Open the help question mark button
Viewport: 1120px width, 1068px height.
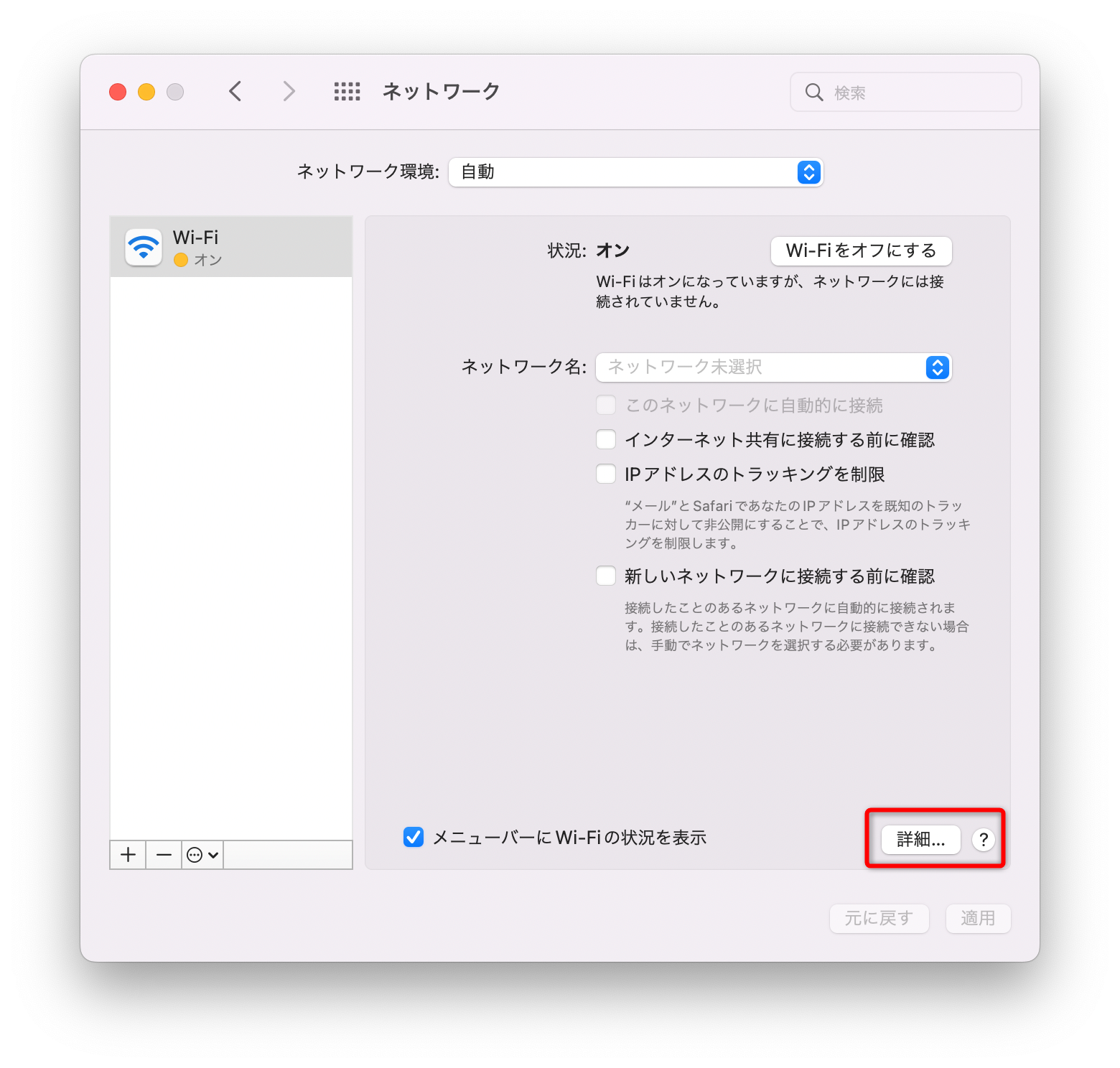[984, 839]
